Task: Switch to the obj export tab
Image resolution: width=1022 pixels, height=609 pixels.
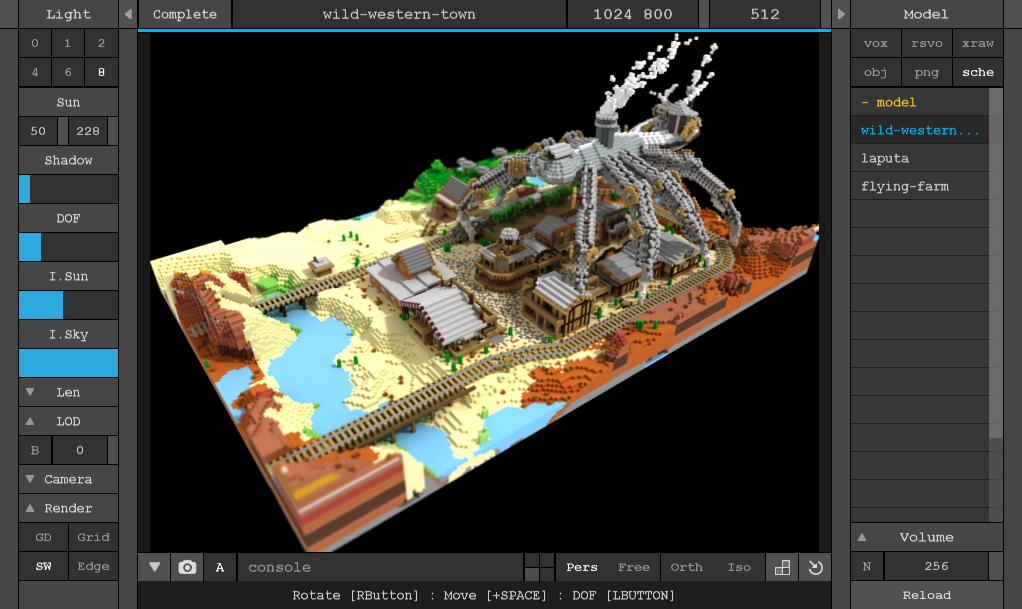Action: pyautogui.click(x=875, y=72)
